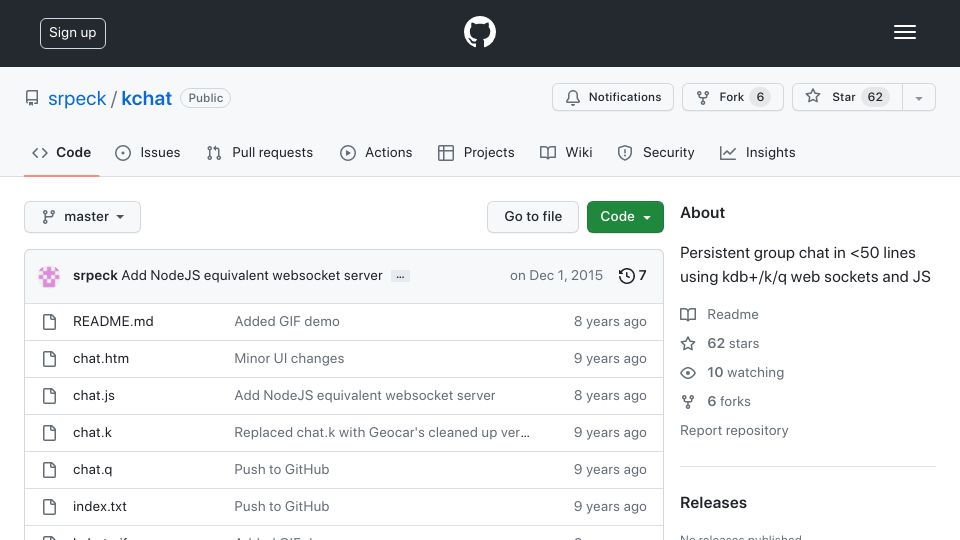Viewport: 960px width, 540px height.
Task: Click the Releases heading
Action: click(x=713, y=503)
